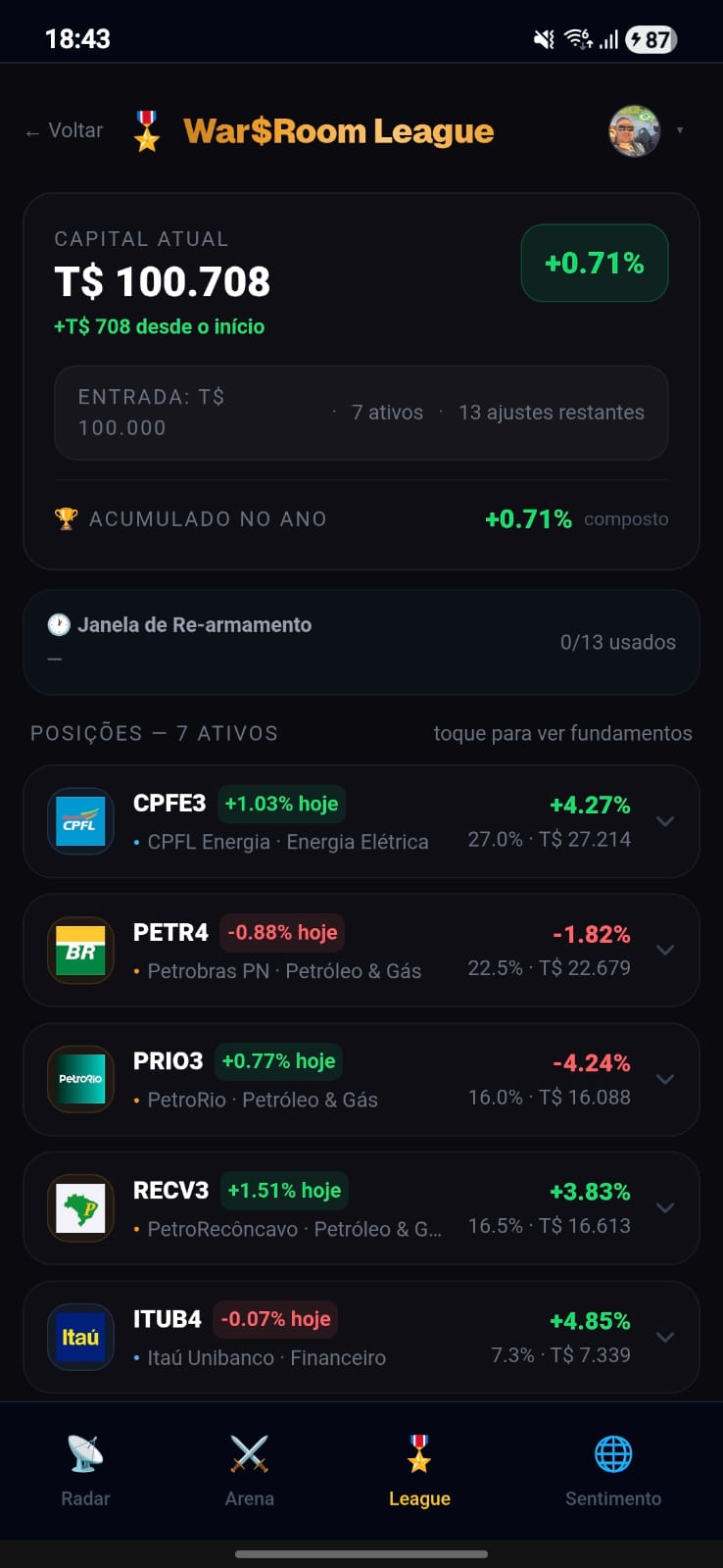Select the League tab in bottom bar
Image resolution: width=723 pixels, height=1568 pixels.
pos(419,1469)
